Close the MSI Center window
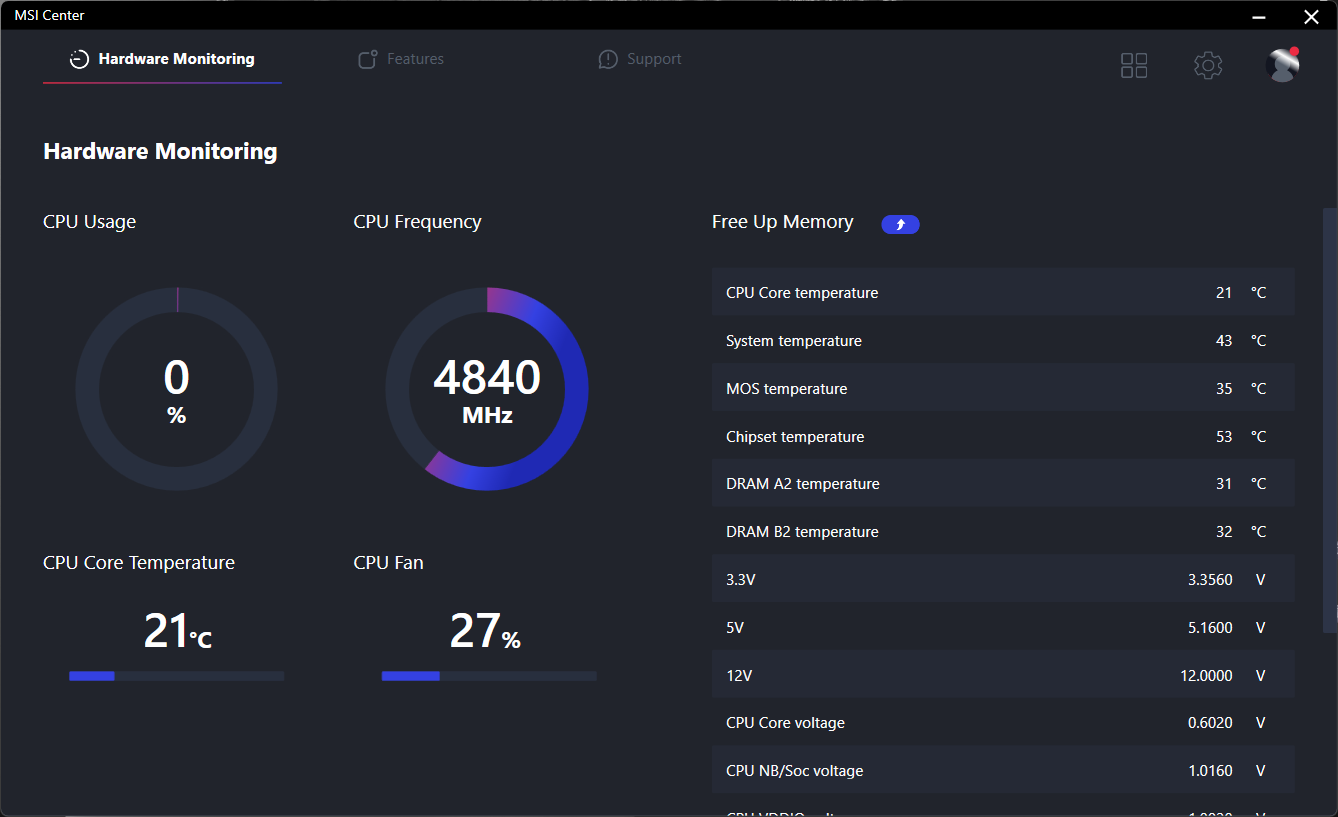 [x=1311, y=16]
